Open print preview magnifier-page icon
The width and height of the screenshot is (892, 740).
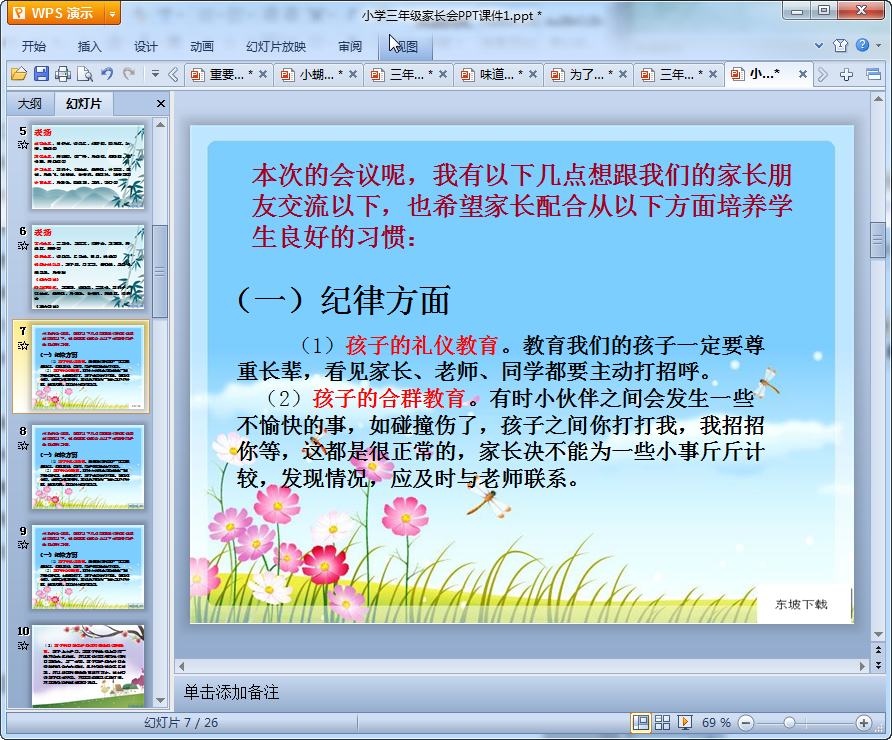[x=85, y=74]
